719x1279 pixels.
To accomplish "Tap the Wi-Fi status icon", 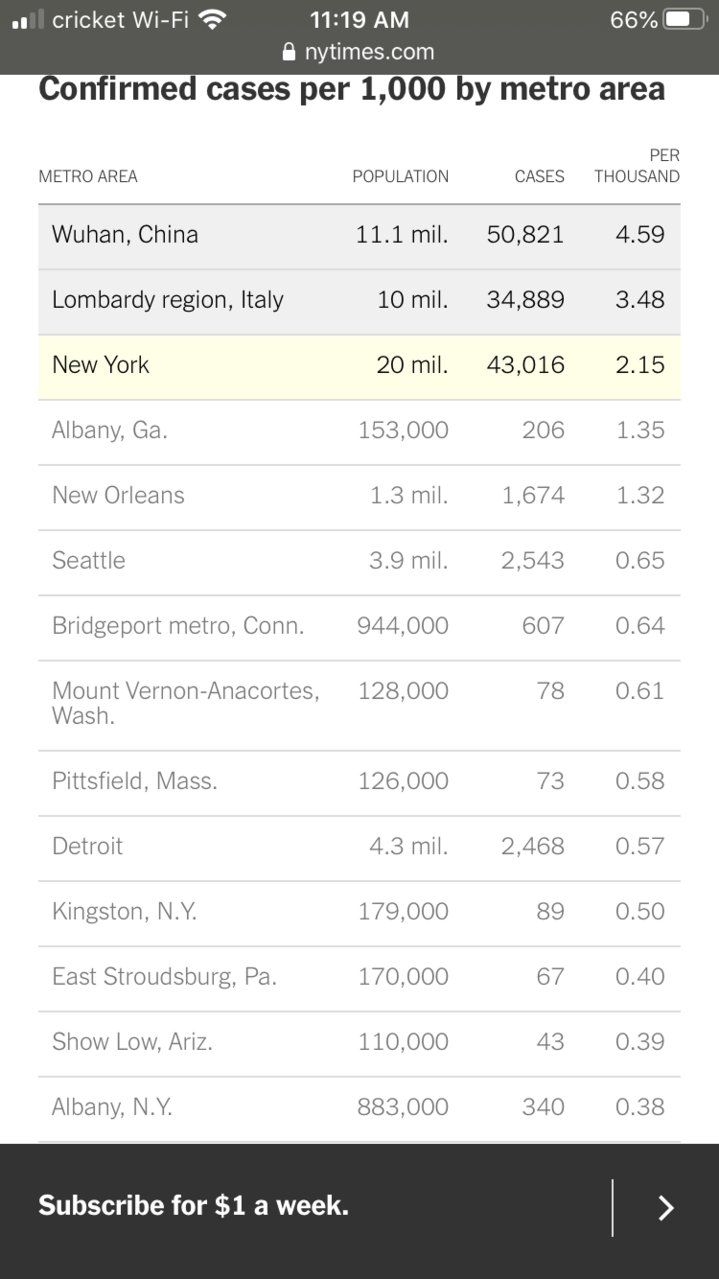I will coord(212,19).
